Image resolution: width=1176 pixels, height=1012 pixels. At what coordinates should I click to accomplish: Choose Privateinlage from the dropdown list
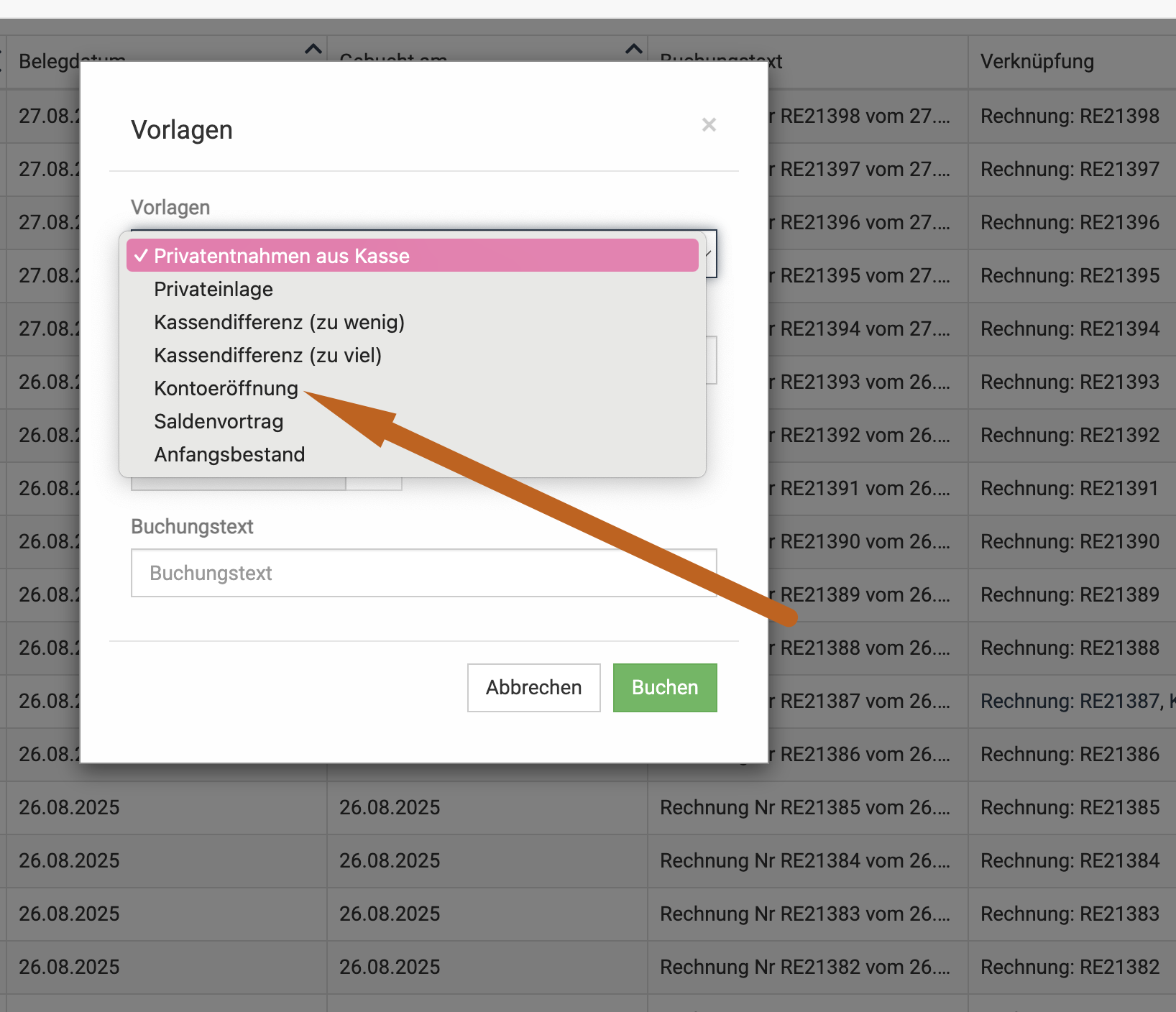pyautogui.click(x=213, y=289)
